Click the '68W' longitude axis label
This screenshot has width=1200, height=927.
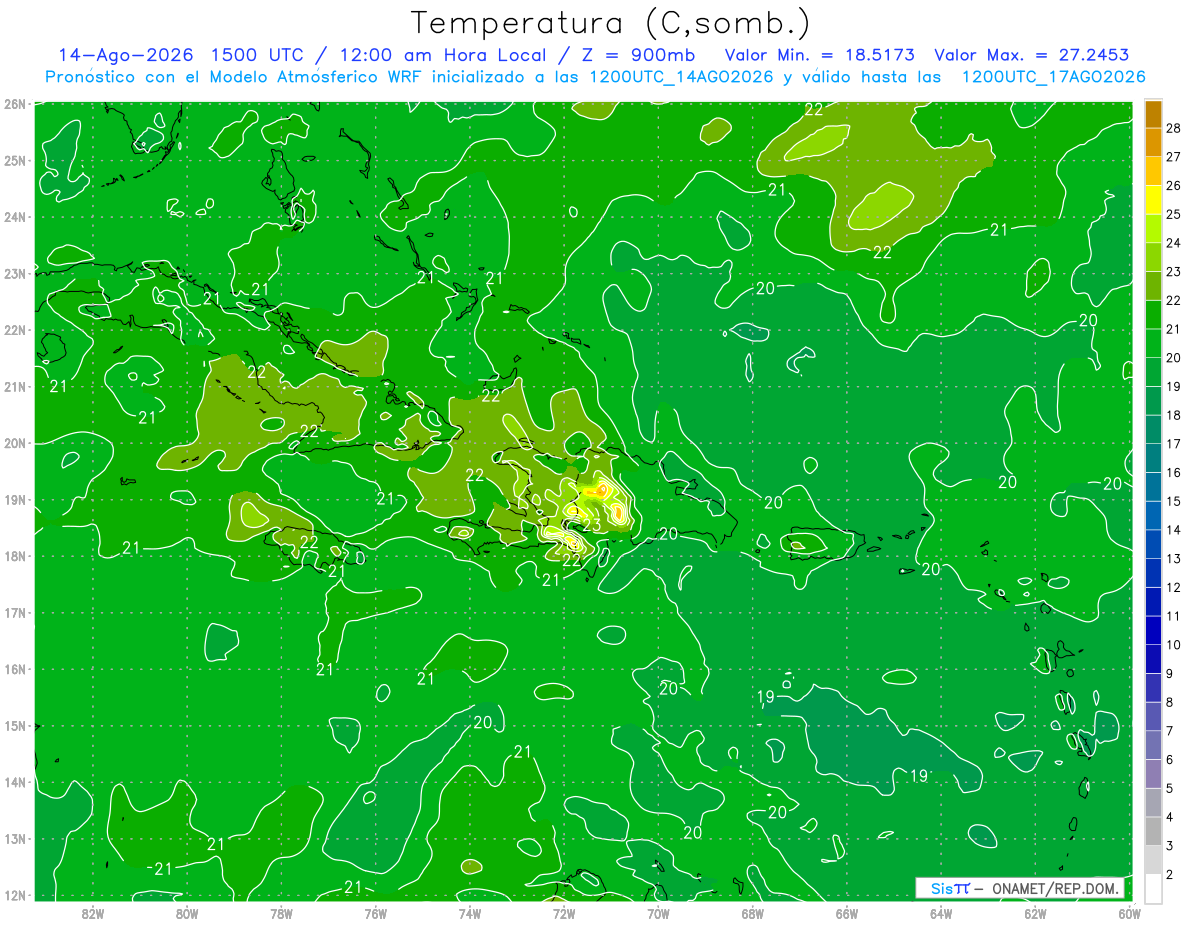coord(752,913)
